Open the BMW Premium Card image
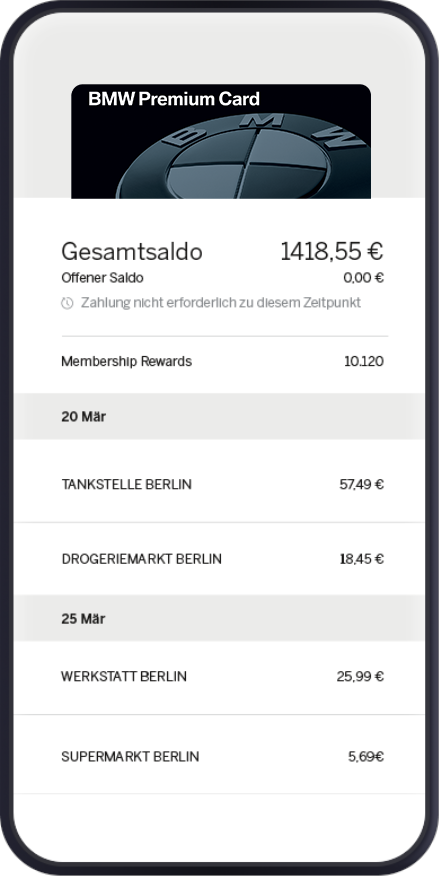This screenshot has height=876, width=440. [221, 141]
